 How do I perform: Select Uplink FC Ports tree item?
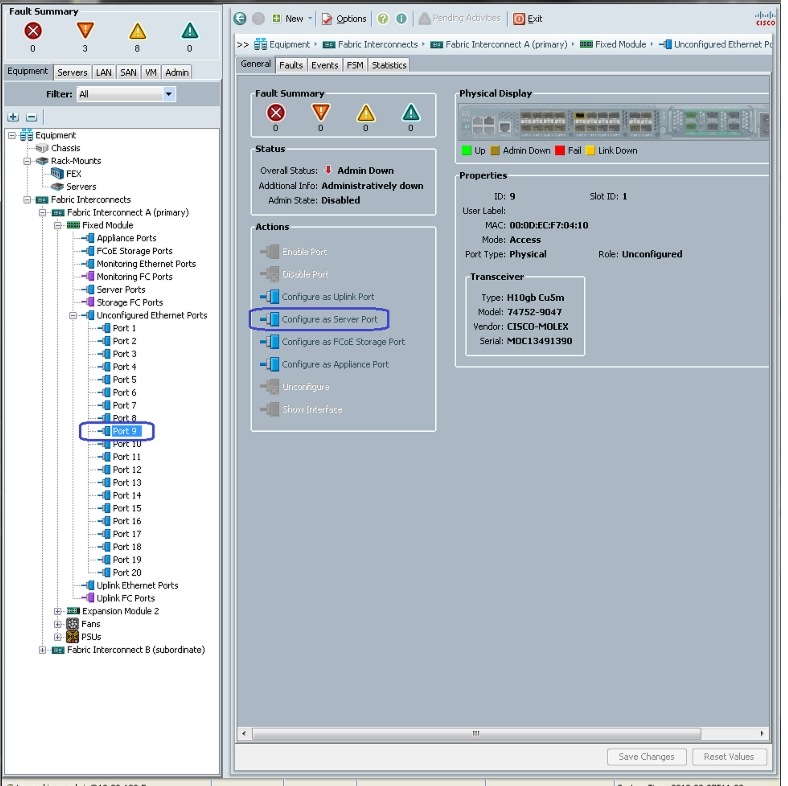click(x=126, y=598)
